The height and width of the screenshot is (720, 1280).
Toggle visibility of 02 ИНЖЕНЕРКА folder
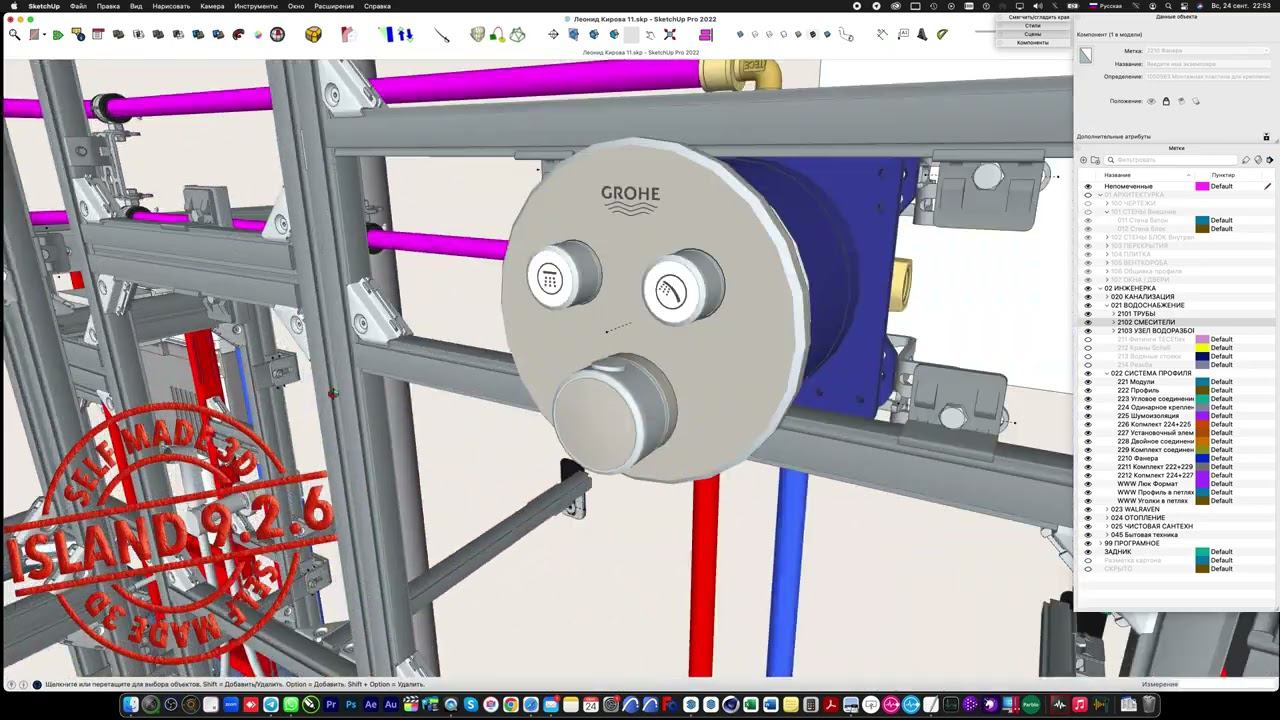coord(1088,288)
